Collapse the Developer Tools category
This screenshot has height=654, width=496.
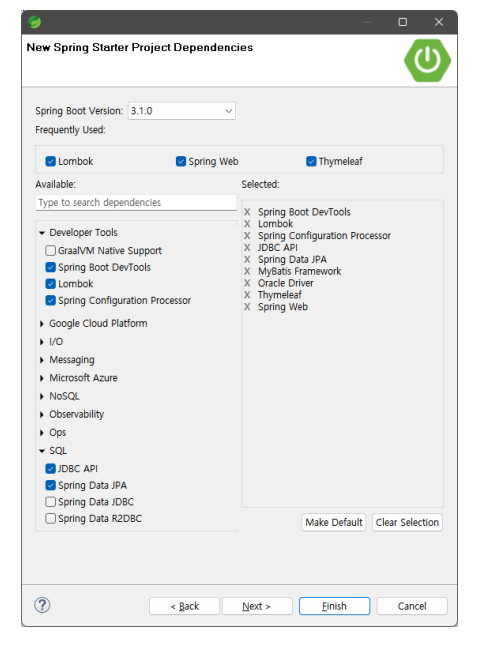pyautogui.click(x=42, y=233)
